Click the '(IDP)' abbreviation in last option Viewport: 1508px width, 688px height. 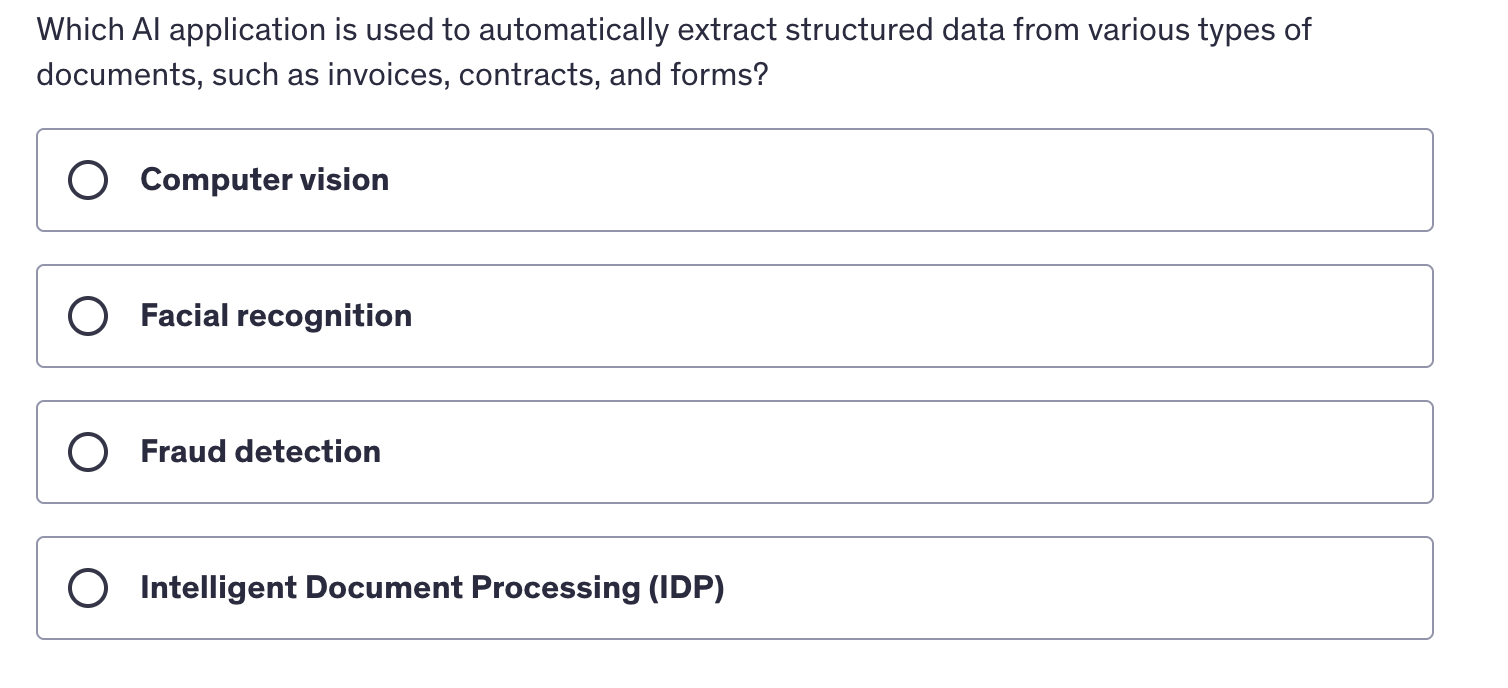(687, 588)
